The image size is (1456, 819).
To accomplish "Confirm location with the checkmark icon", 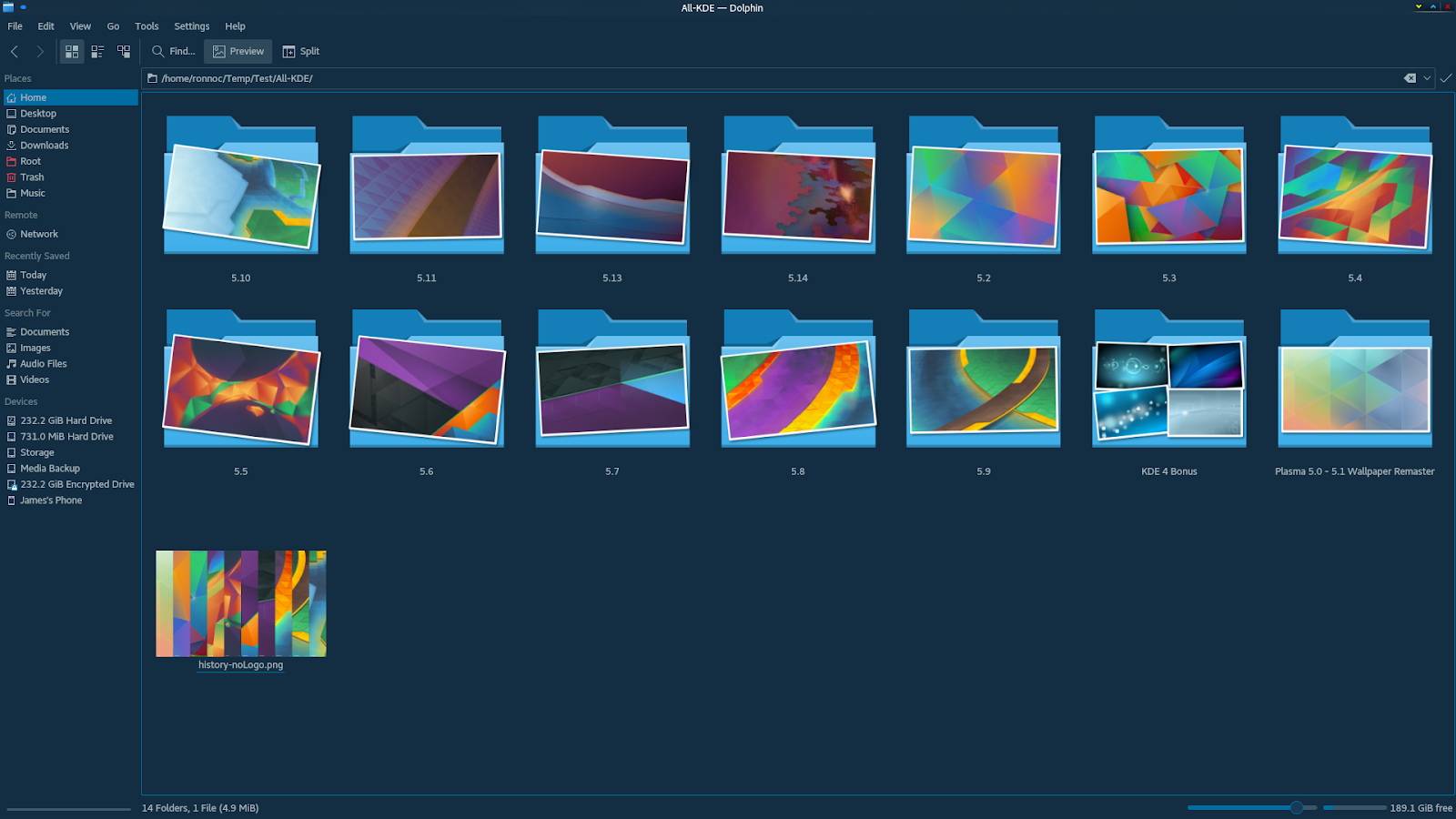I will point(1446,78).
